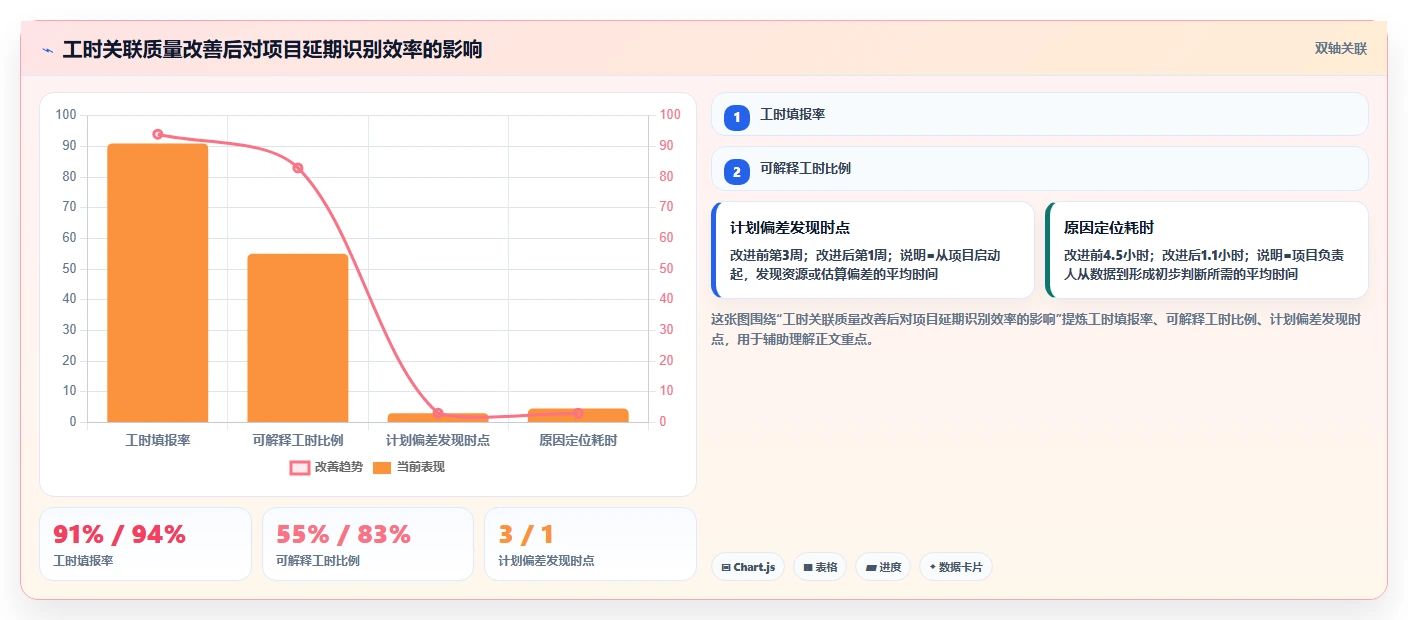The width and height of the screenshot is (1408, 620).
Task: Click the x-axis label 原因定位耗时
Action: tap(578, 440)
